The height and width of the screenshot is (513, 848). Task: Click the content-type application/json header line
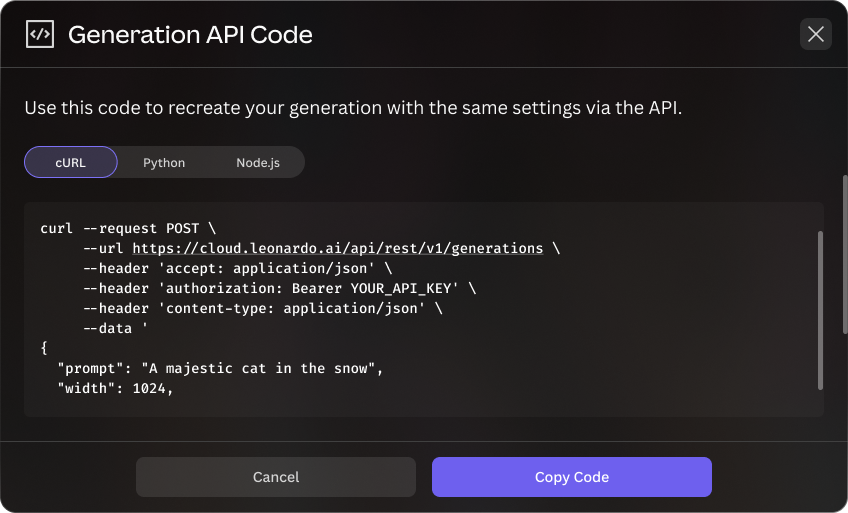[263, 308]
